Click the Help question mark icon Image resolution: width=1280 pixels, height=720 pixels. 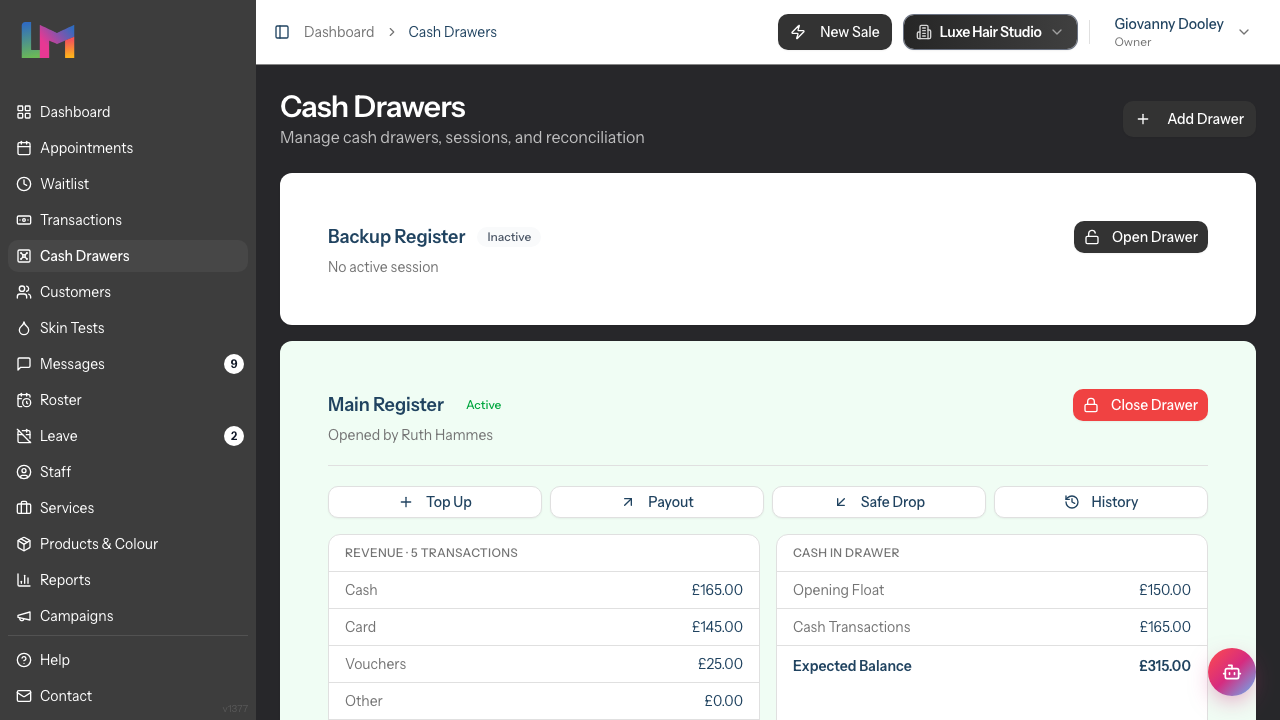pyautogui.click(x=24, y=660)
